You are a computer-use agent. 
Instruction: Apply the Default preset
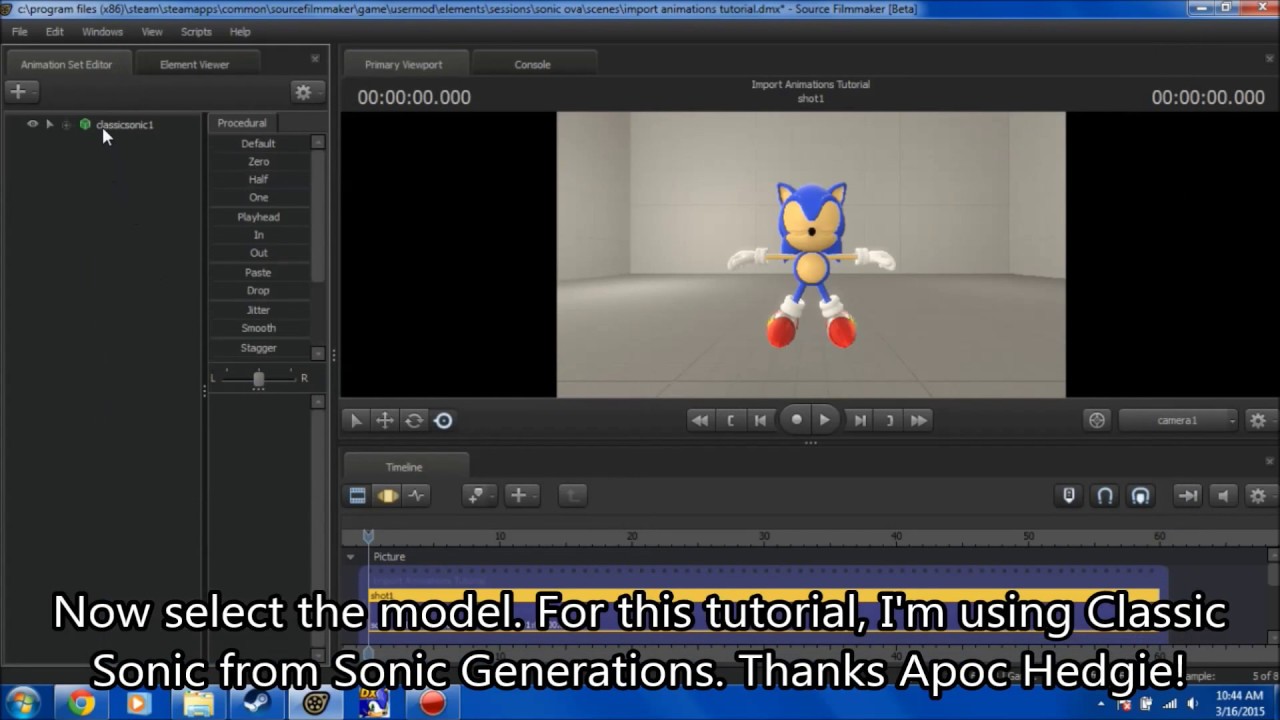[259, 143]
